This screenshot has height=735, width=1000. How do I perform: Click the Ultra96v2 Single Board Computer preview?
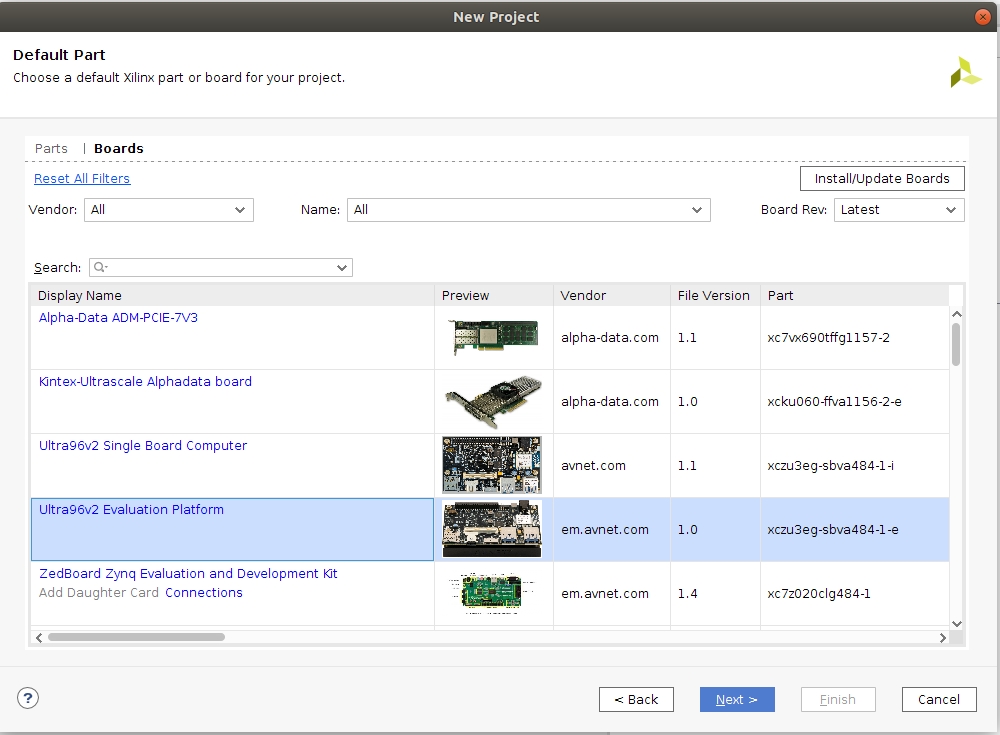(492, 466)
